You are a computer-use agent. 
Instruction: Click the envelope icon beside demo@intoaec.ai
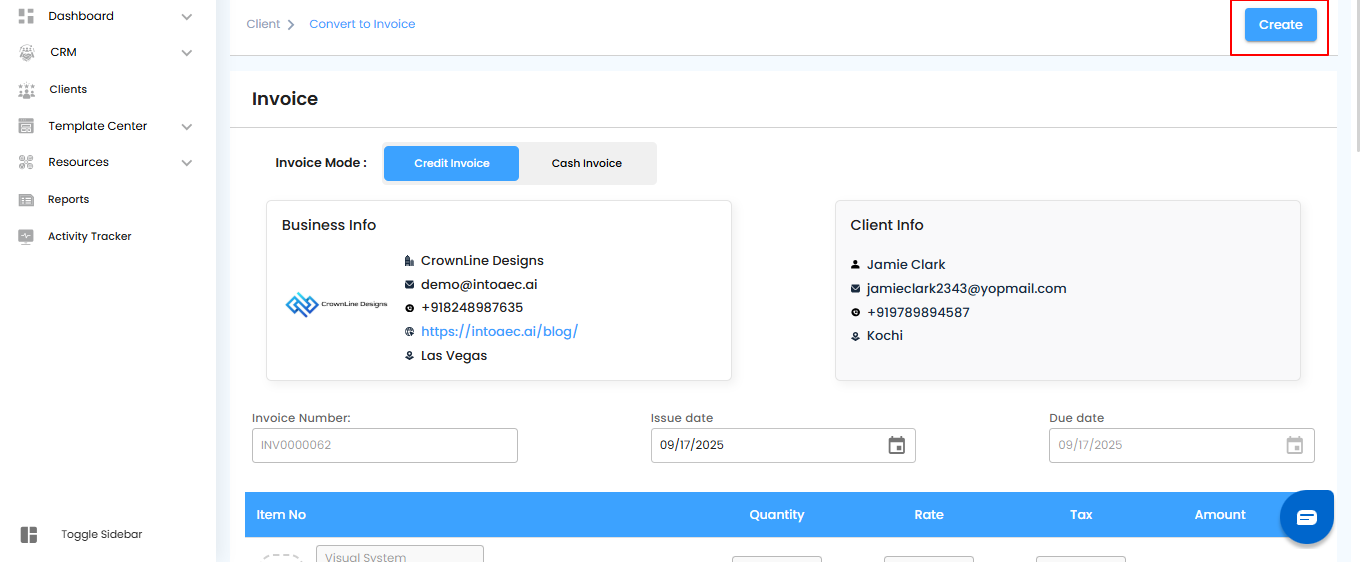pos(409,285)
